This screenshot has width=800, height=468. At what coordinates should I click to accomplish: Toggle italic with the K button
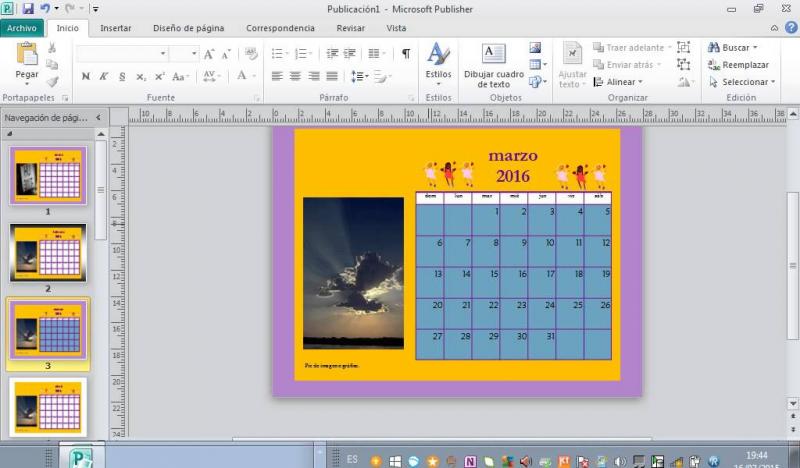click(x=104, y=77)
